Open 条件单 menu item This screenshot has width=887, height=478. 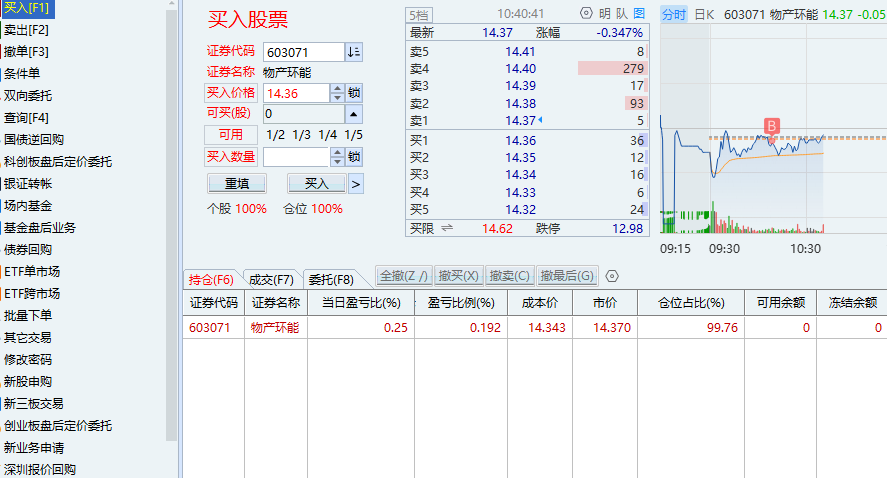(x=21, y=74)
